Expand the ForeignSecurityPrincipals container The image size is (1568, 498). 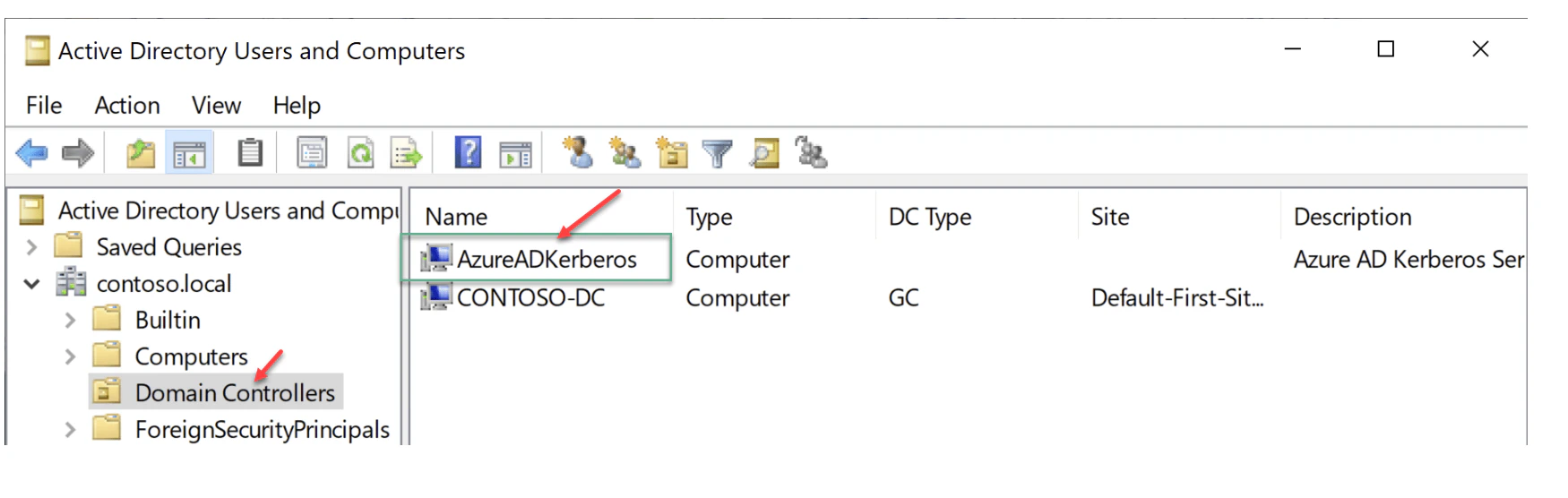click(71, 430)
